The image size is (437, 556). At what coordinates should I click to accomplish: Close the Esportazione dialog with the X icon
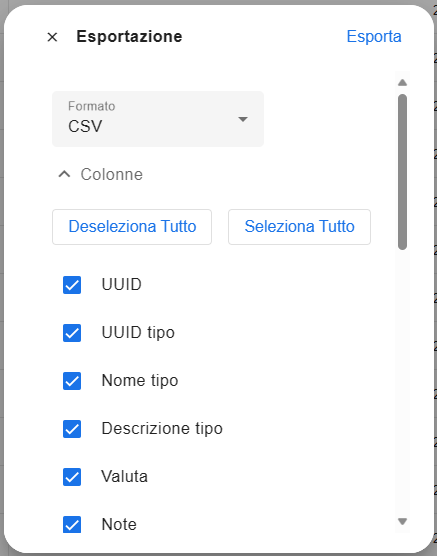pyautogui.click(x=52, y=37)
